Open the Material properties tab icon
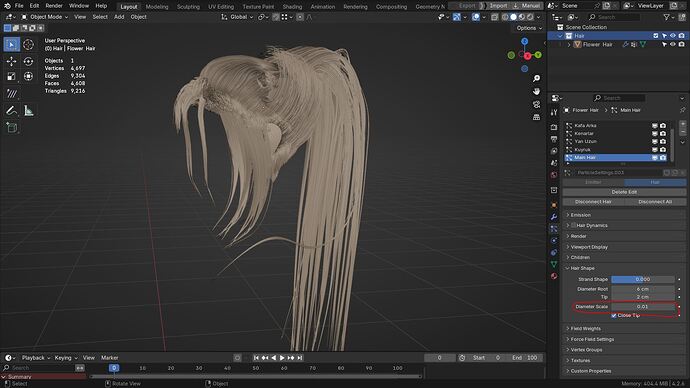This screenshot has width=690, height=388. tap(554, 276)
